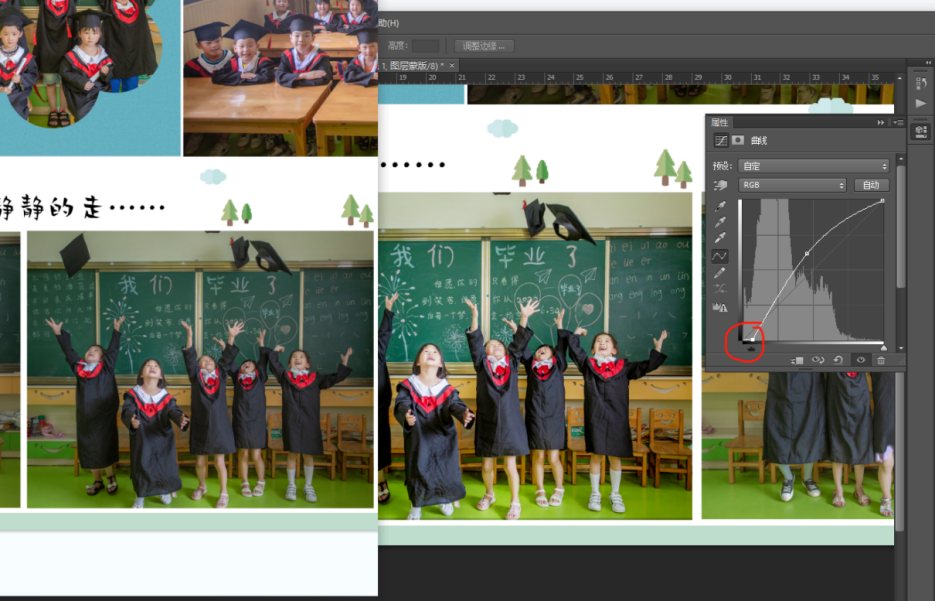
Task: Click the histogram recalculate warning icon
Action: pyautogui.click(x=720, y=308)
